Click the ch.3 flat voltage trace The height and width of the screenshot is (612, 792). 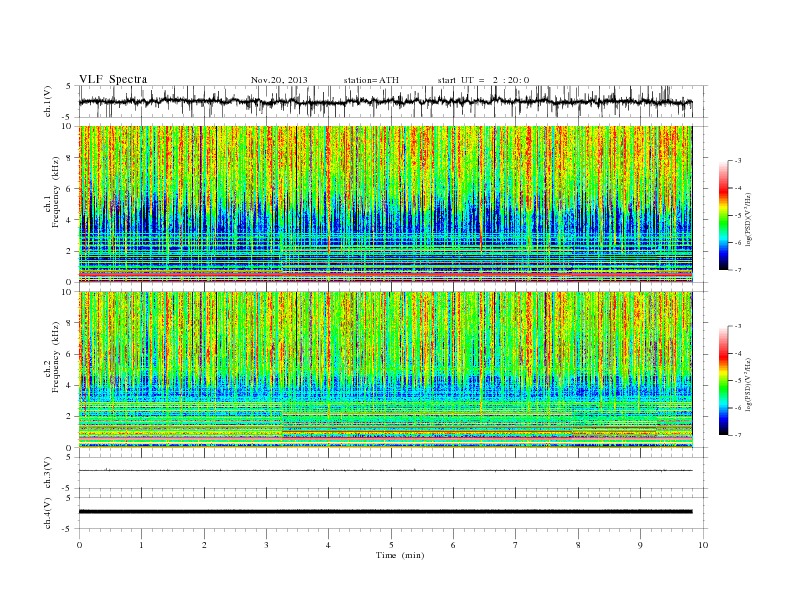point(385,470)
